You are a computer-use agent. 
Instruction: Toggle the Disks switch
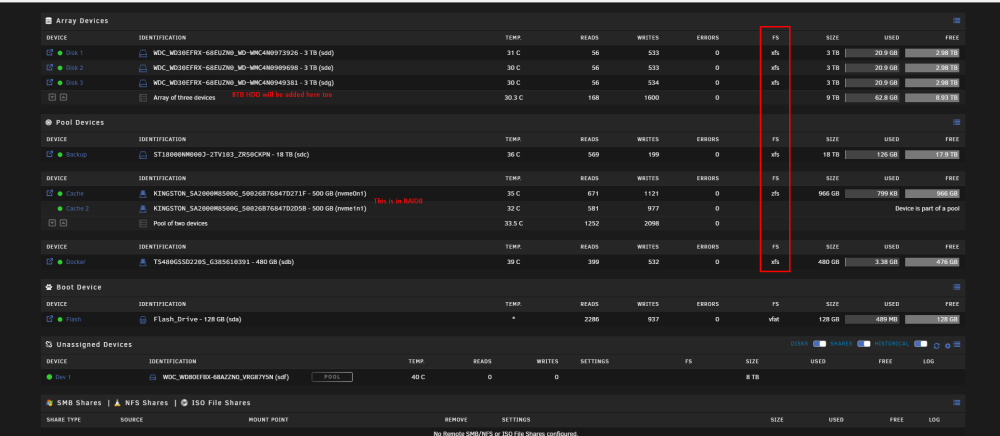pyautogui.click(x=820, y=344)
